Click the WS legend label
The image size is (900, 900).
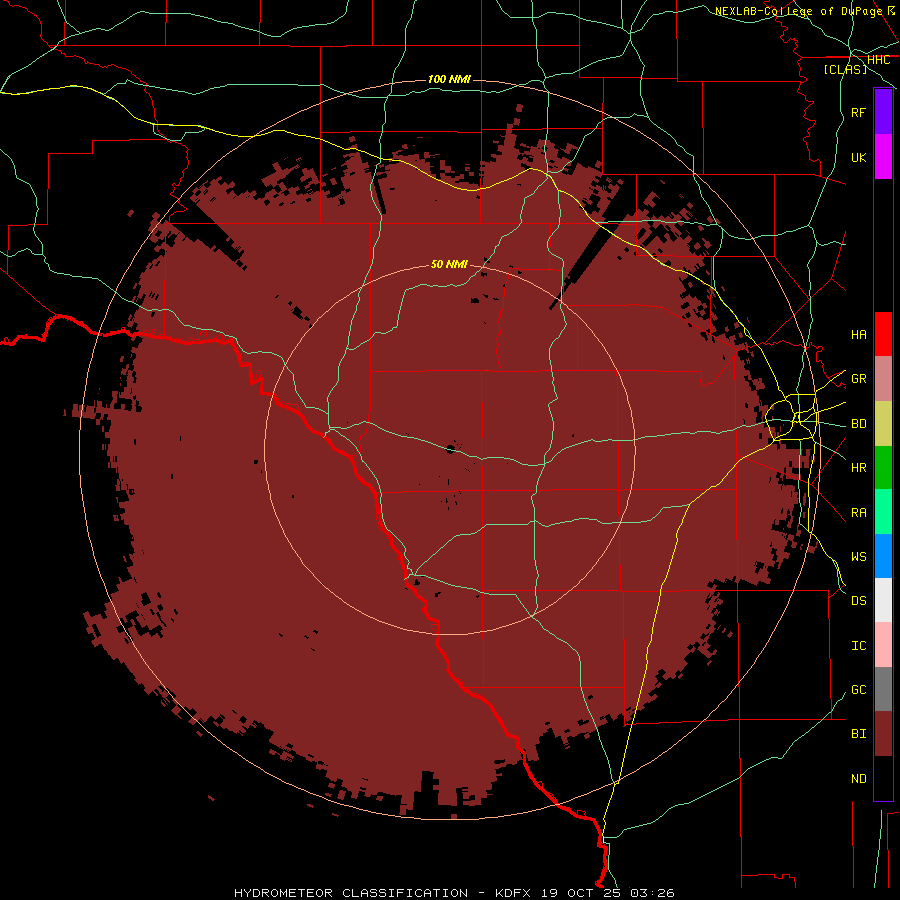tap(858, 556)
